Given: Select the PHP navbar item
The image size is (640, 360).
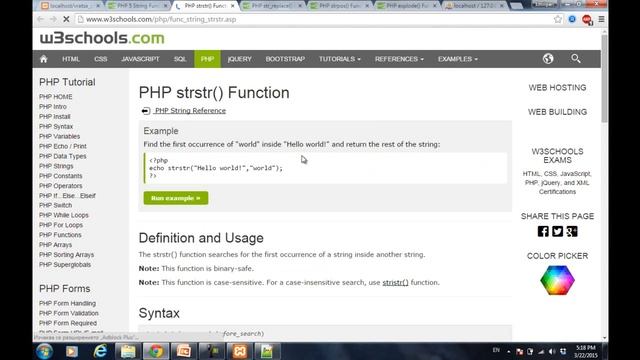Looking at the screenshot, I should (207, 59).
